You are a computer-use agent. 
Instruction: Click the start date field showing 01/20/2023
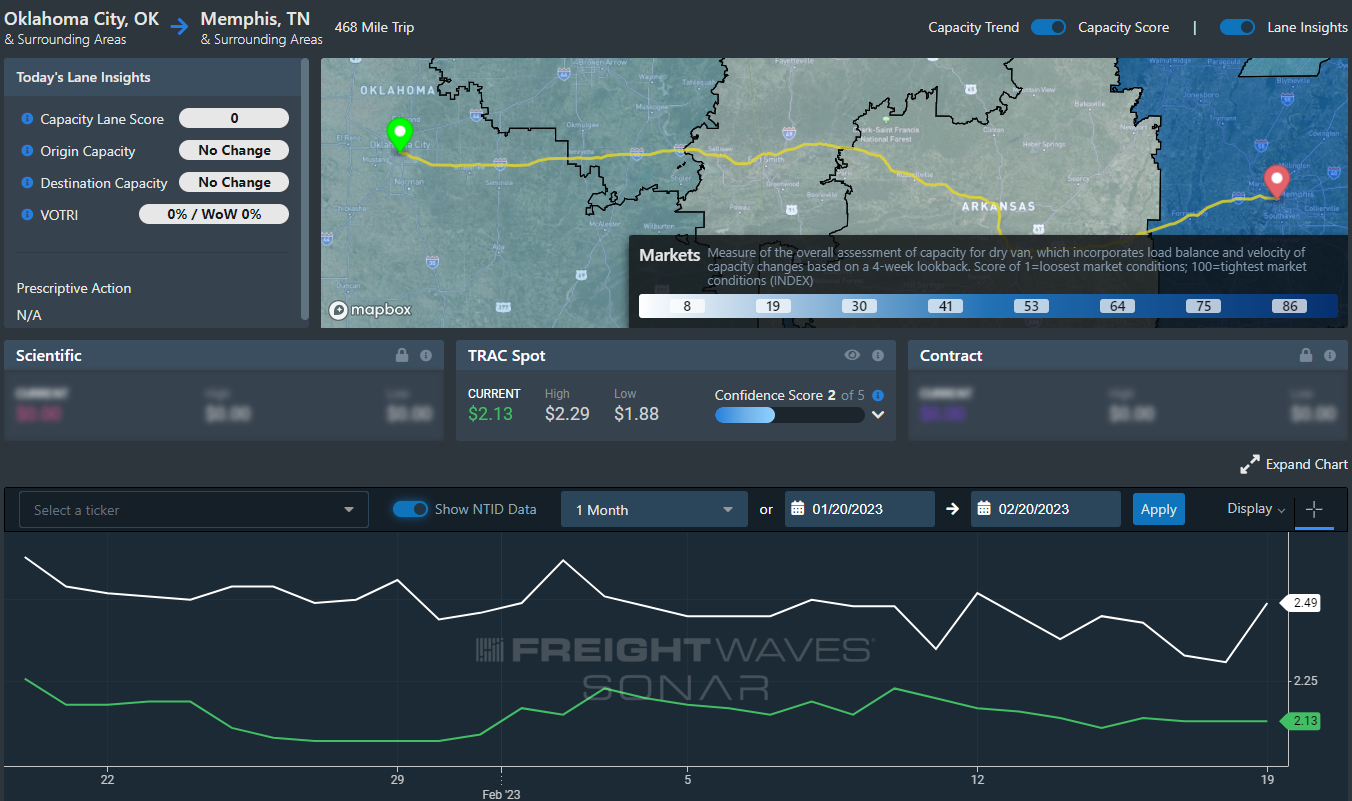pos(860,509)
